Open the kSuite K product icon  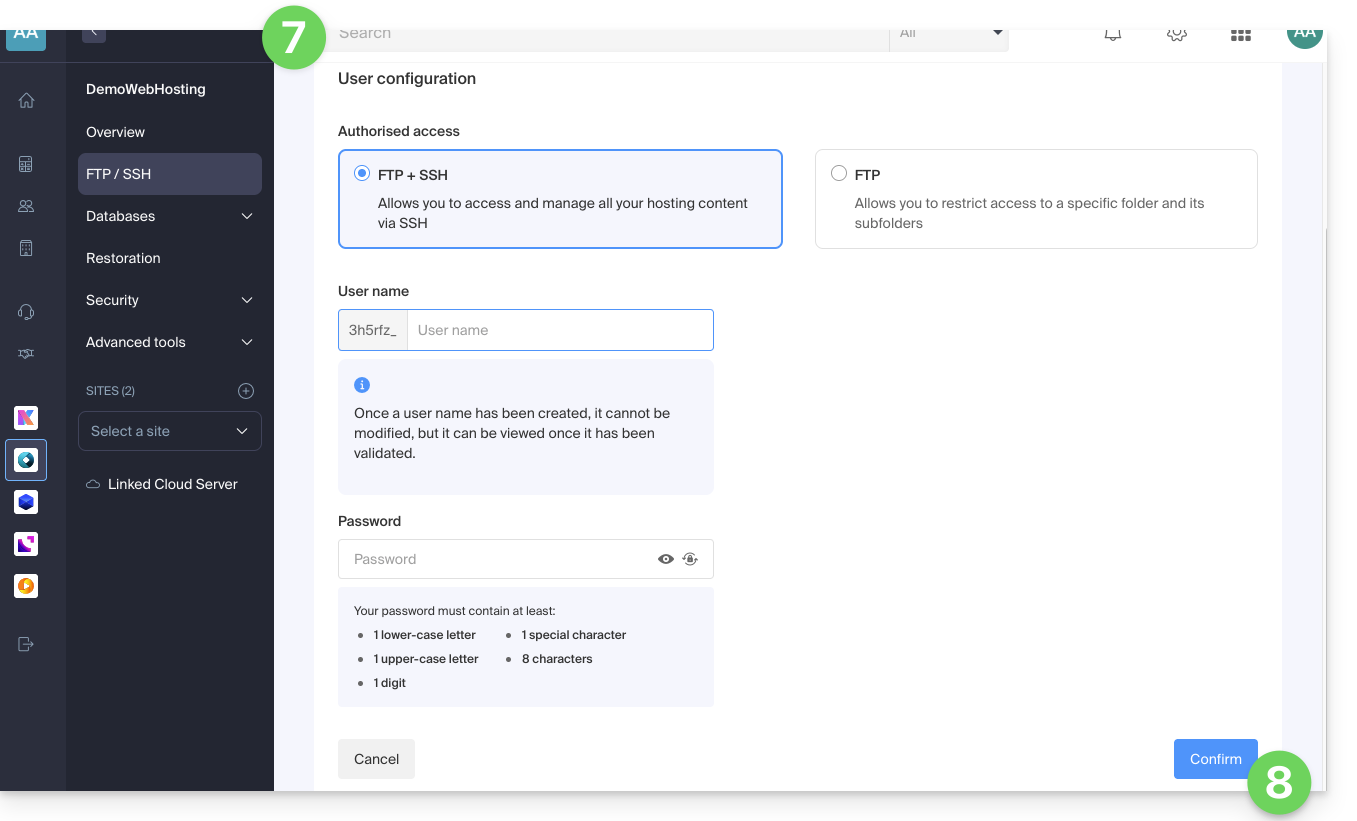point(26,417)
